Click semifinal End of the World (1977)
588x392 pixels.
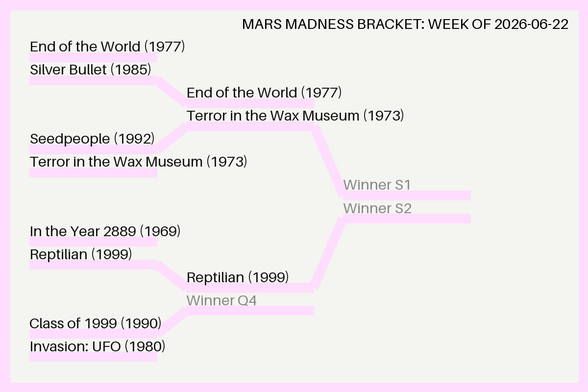tap(264, 93)
